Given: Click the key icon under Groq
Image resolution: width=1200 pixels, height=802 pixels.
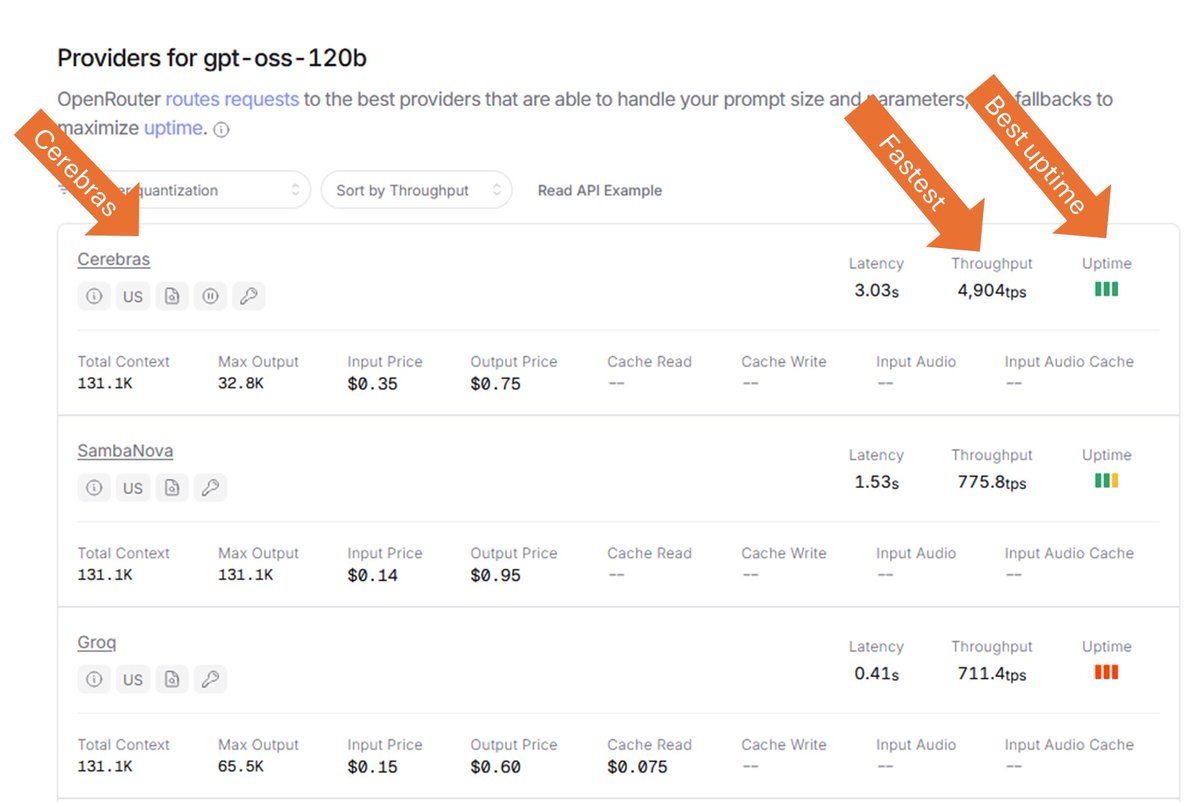Looking at the screenshot, I should (210, 679).
